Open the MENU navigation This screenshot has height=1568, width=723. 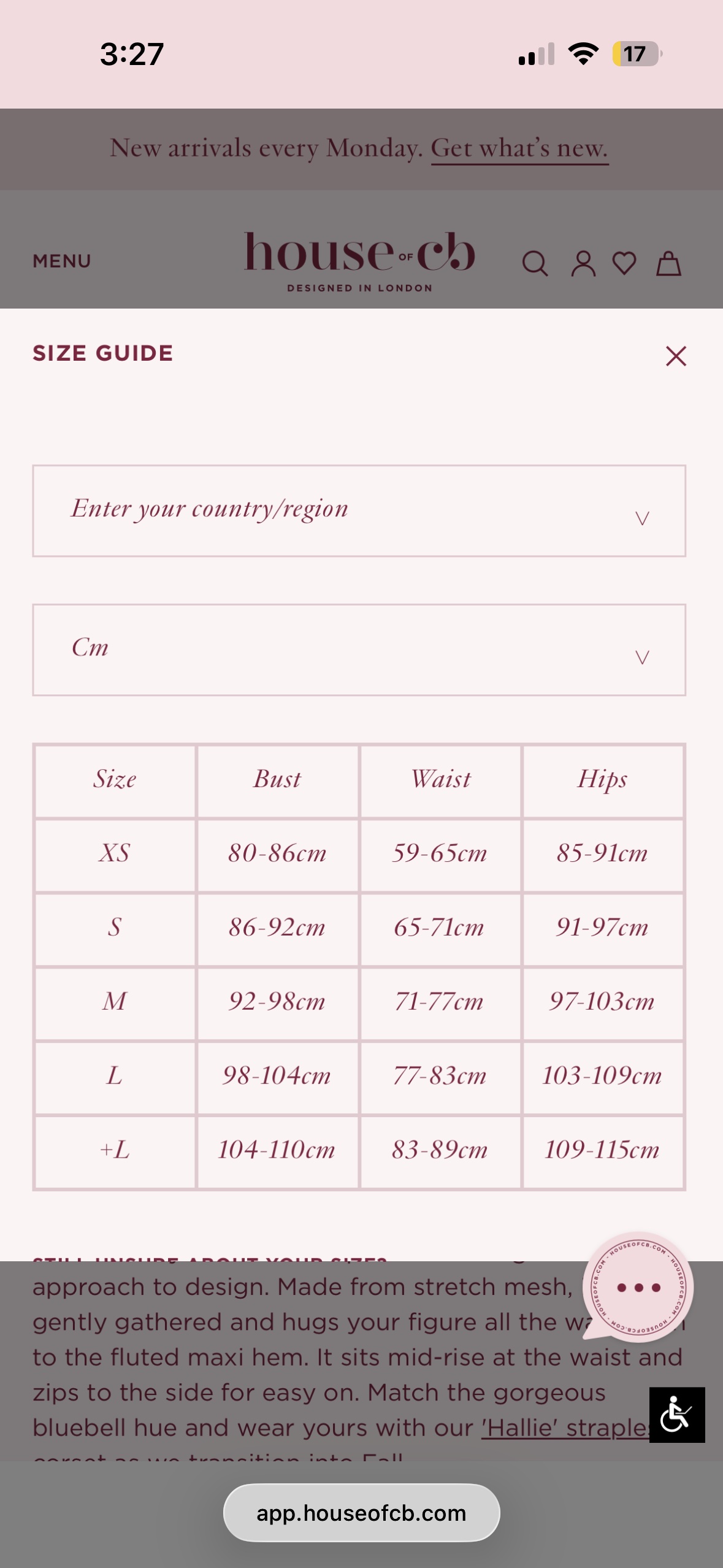point(62,261)
